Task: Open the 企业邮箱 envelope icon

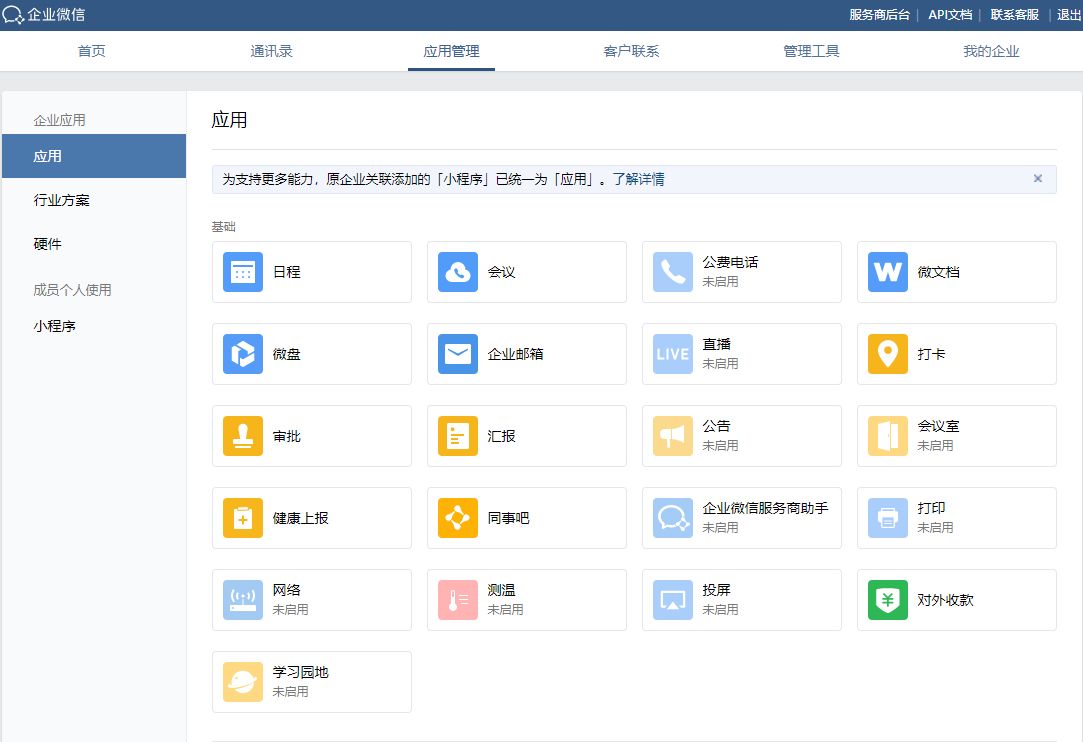Action: (x=458, y=354)
